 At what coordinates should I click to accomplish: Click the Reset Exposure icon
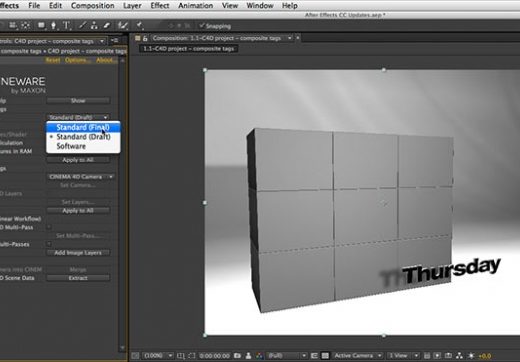(x=471, y=356)
